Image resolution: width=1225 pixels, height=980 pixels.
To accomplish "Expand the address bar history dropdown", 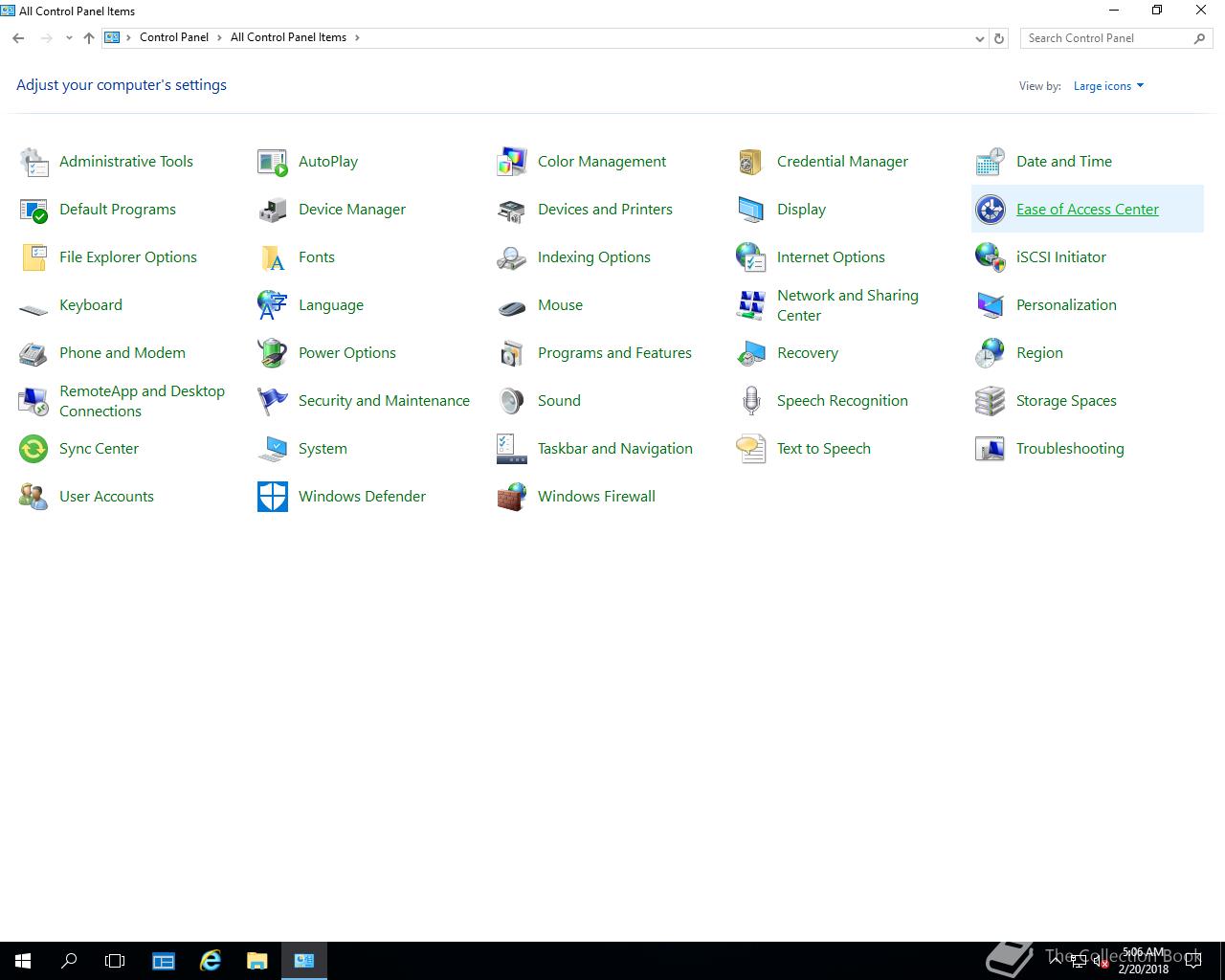I will pos(979,38).
